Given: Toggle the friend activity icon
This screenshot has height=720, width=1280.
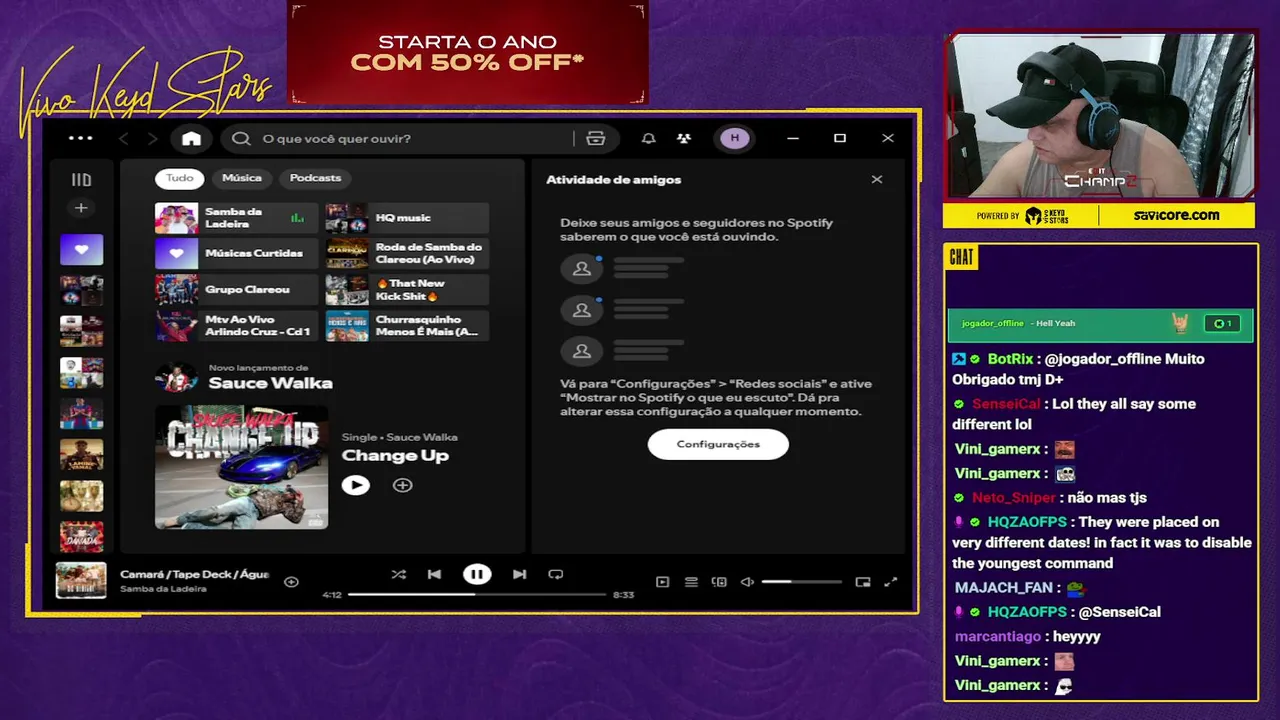Looking at the screenshot, I should tap(683, 138).
